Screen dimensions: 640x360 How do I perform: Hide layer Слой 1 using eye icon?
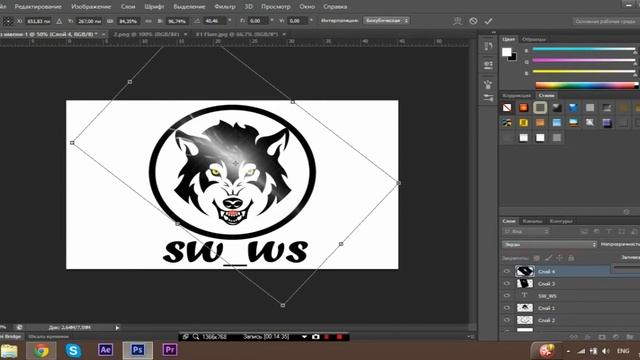[x=507, y=308]
